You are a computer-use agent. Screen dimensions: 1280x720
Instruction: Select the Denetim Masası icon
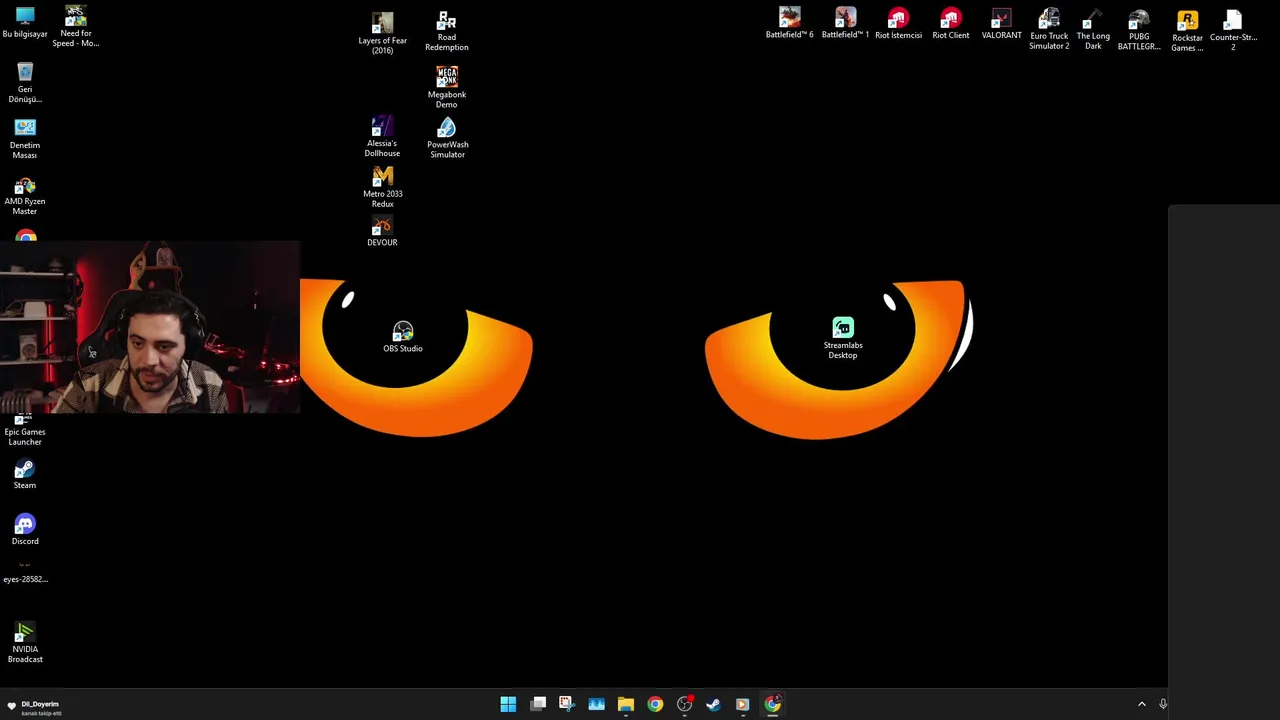(x=25, y=139)
